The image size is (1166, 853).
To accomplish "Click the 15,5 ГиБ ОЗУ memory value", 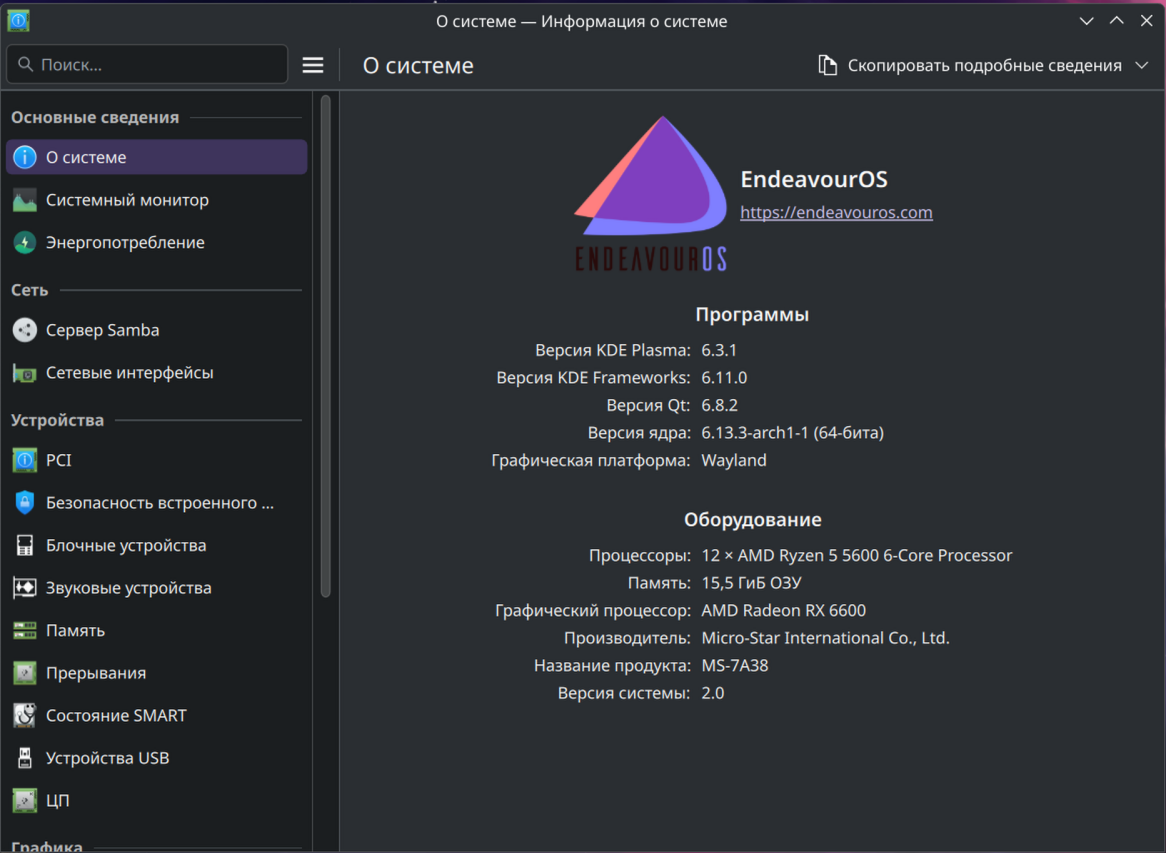I will pos(752,583).
